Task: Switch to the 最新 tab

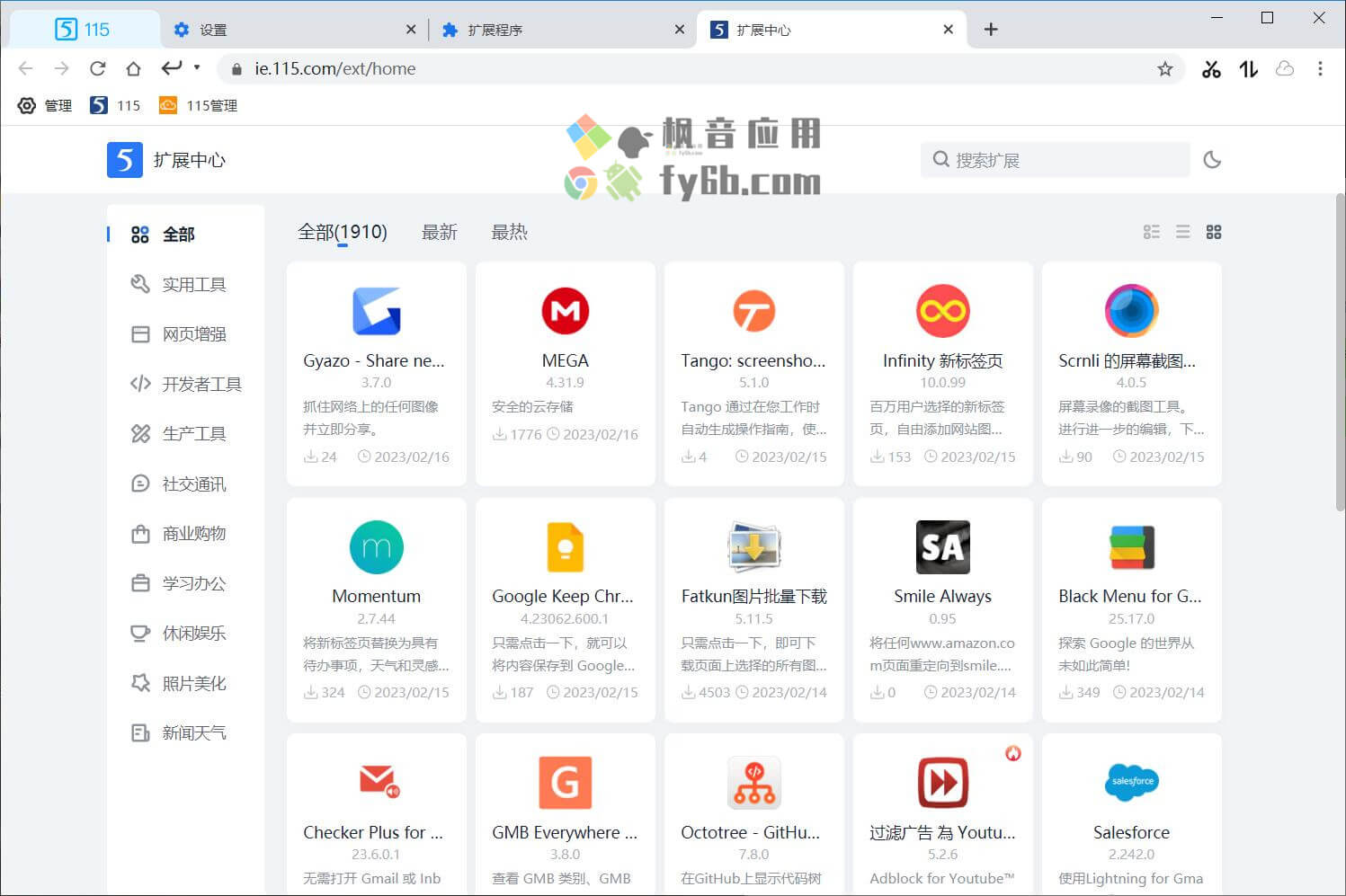Action: tap(440, 232)
